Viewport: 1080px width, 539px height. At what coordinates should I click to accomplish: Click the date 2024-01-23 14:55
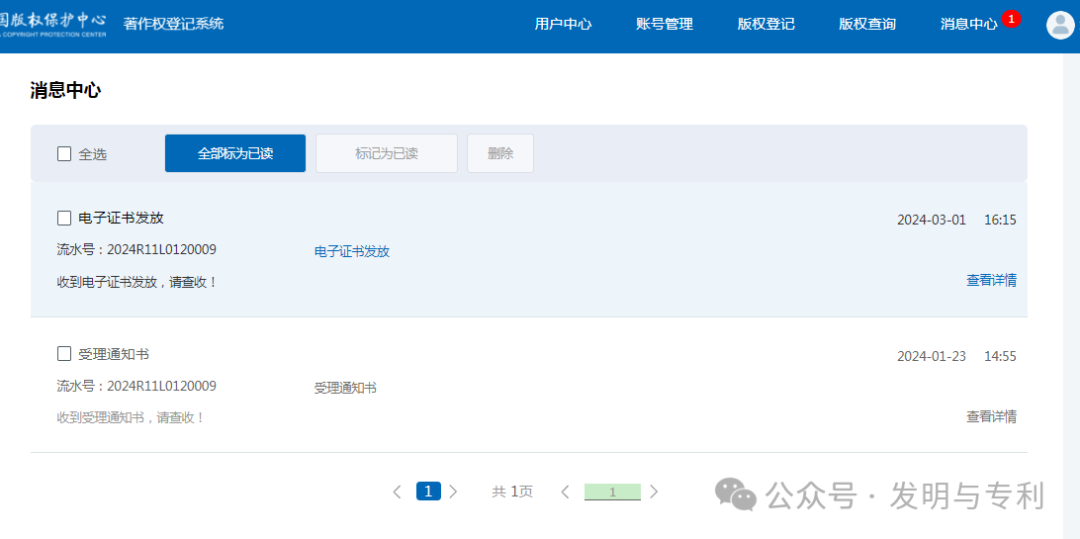pos(957,357)
